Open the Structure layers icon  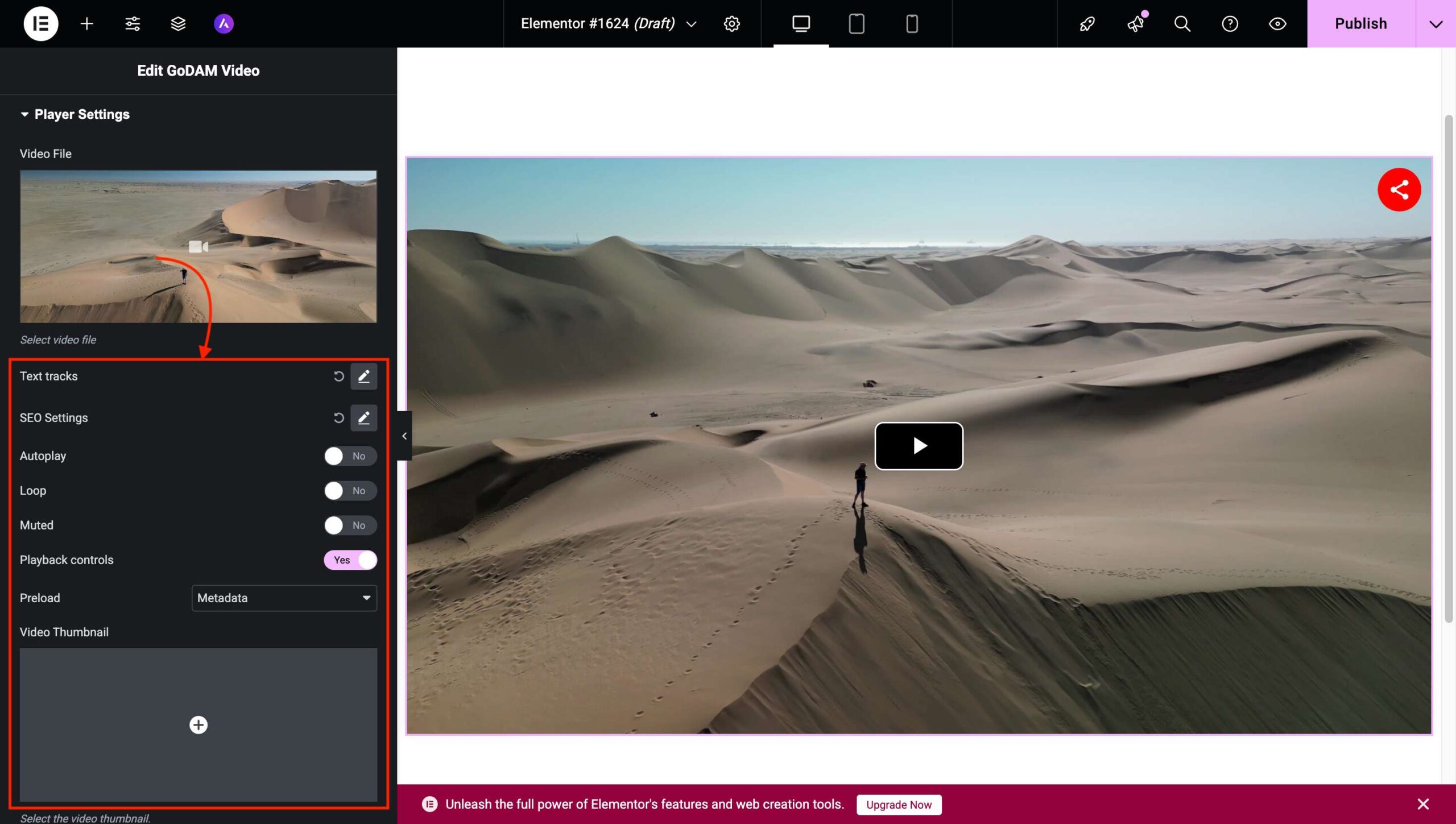(178, 23)
